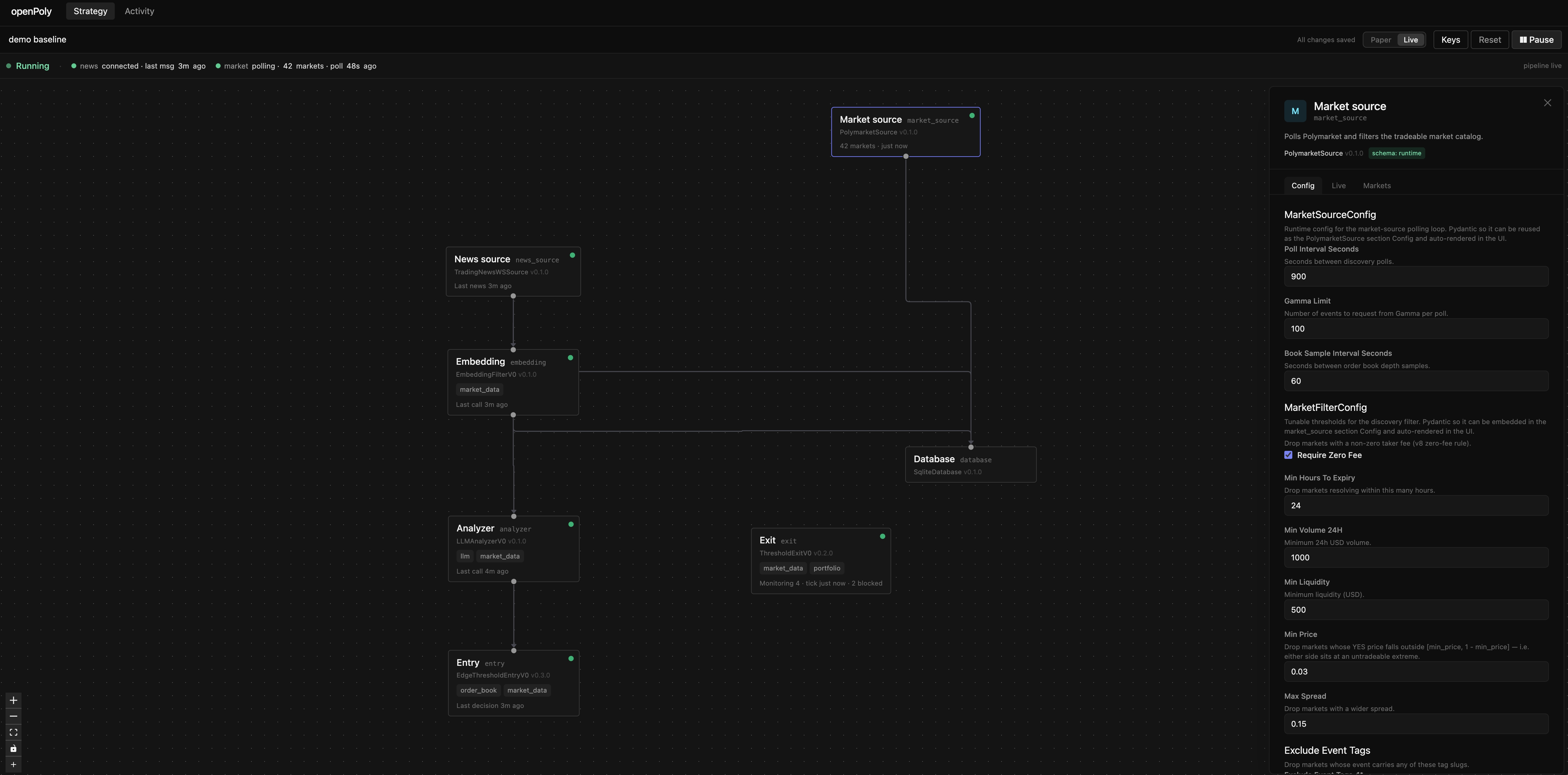This screenshot has height=775, width=1568.
Task: Zoom out the canvas with minus icon
Action: point(14,716)
